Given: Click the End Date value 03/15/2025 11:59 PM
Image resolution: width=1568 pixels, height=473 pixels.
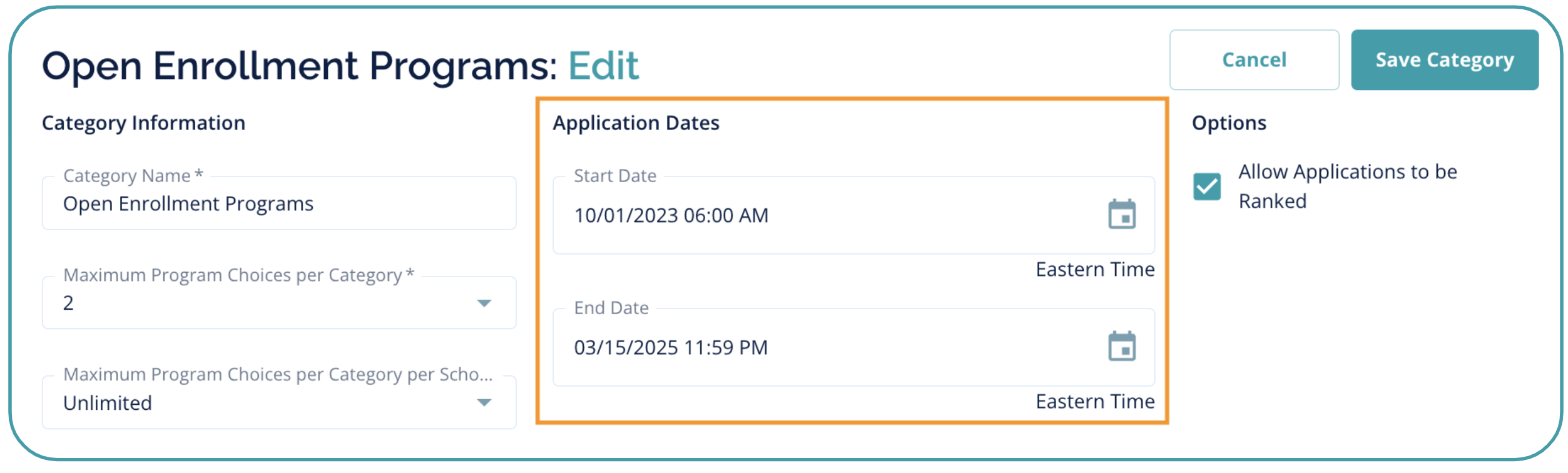Looking at the screenshot, I should click(x=671, y=347).
